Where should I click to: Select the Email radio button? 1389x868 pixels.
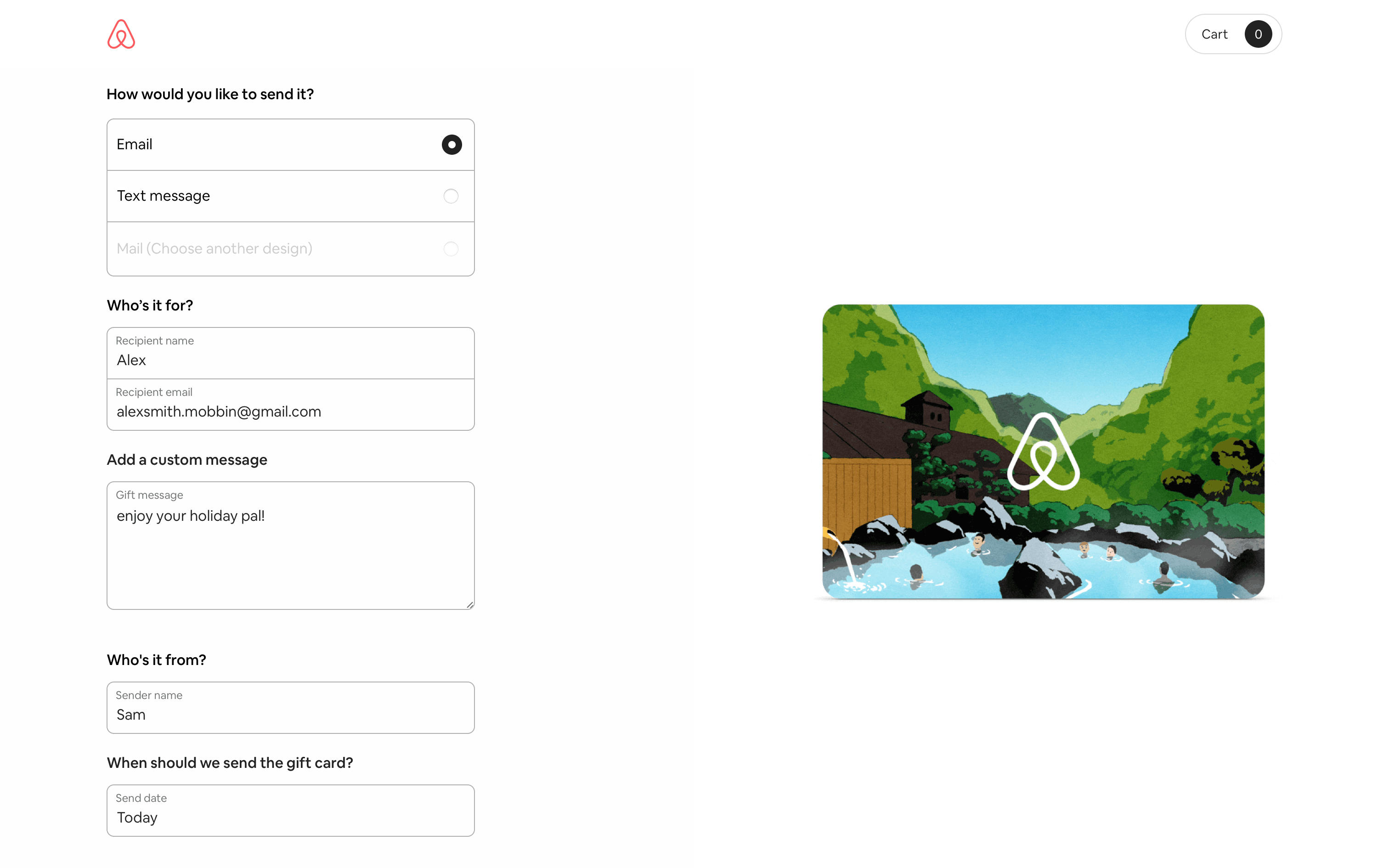452,145
